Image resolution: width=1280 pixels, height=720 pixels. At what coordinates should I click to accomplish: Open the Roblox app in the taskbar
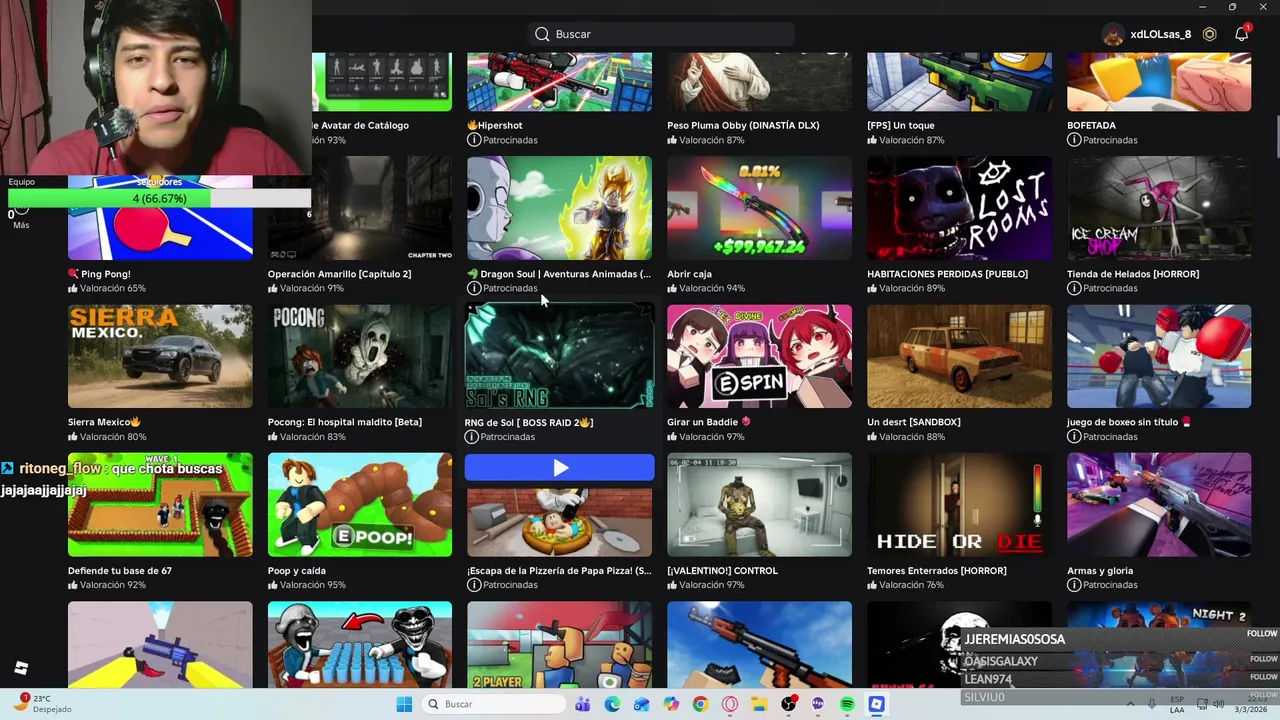877,704
